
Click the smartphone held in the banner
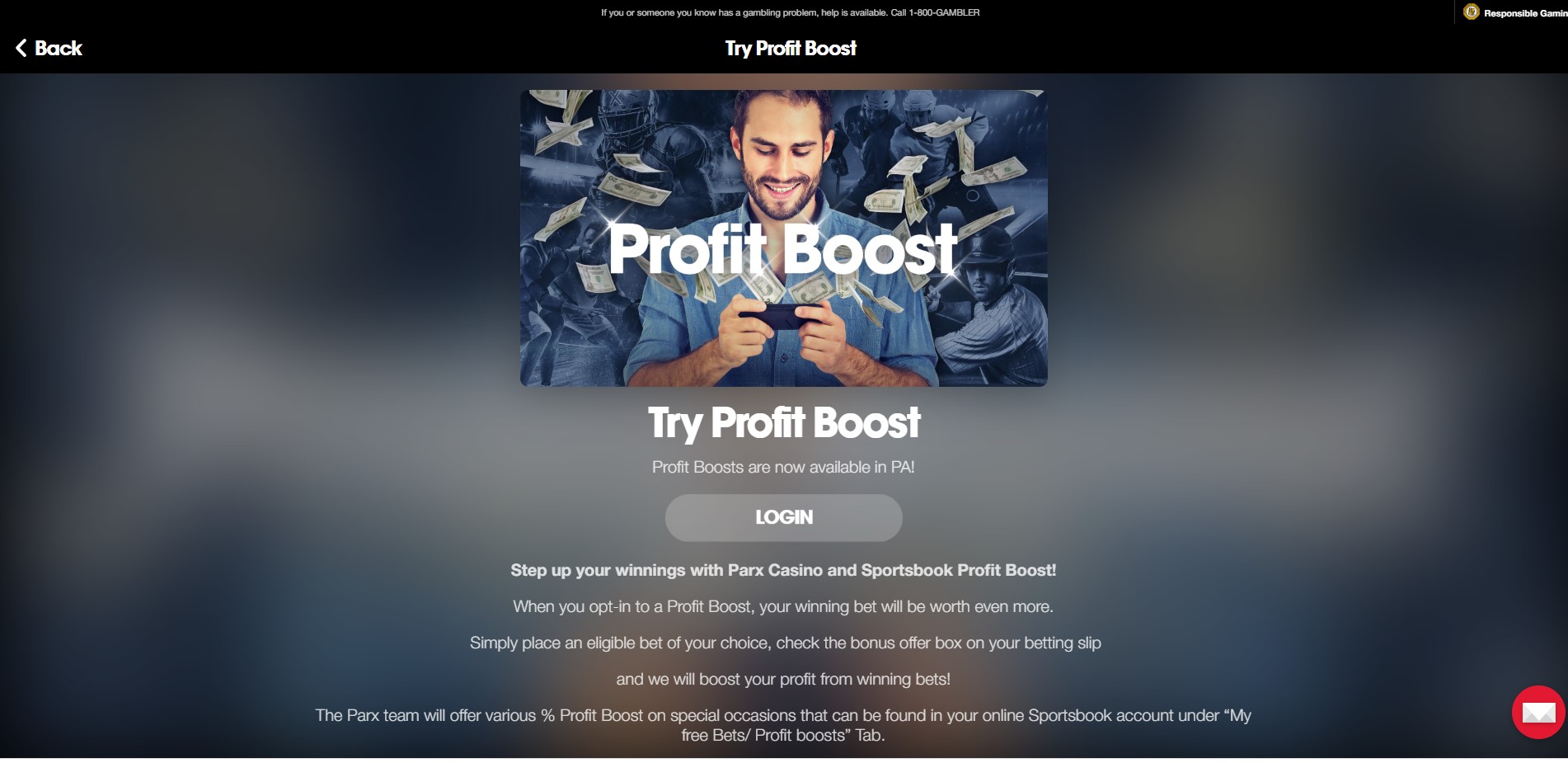(779, 315)
